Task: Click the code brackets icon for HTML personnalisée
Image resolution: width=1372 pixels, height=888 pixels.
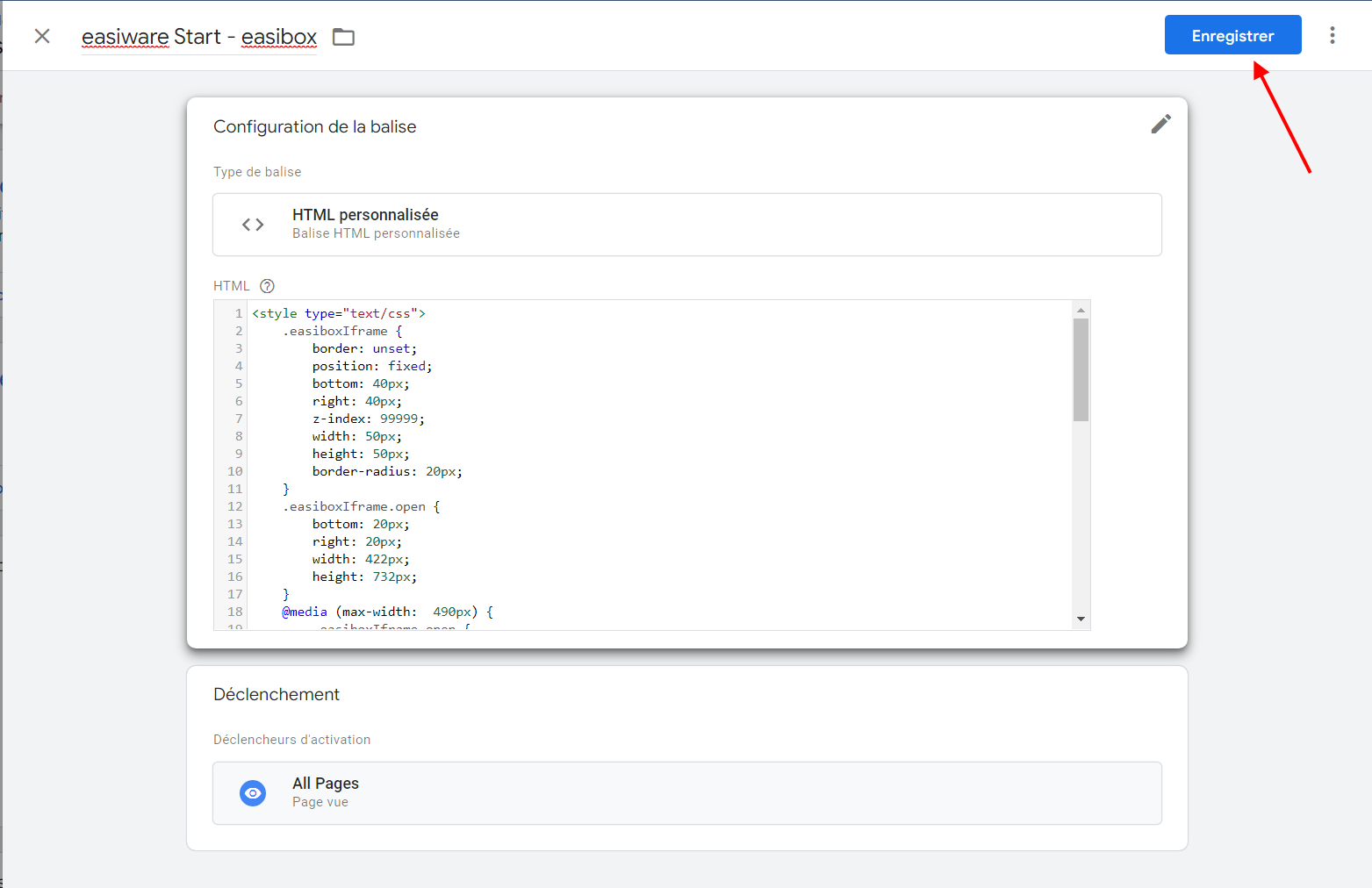Action: tap(253, 225)
